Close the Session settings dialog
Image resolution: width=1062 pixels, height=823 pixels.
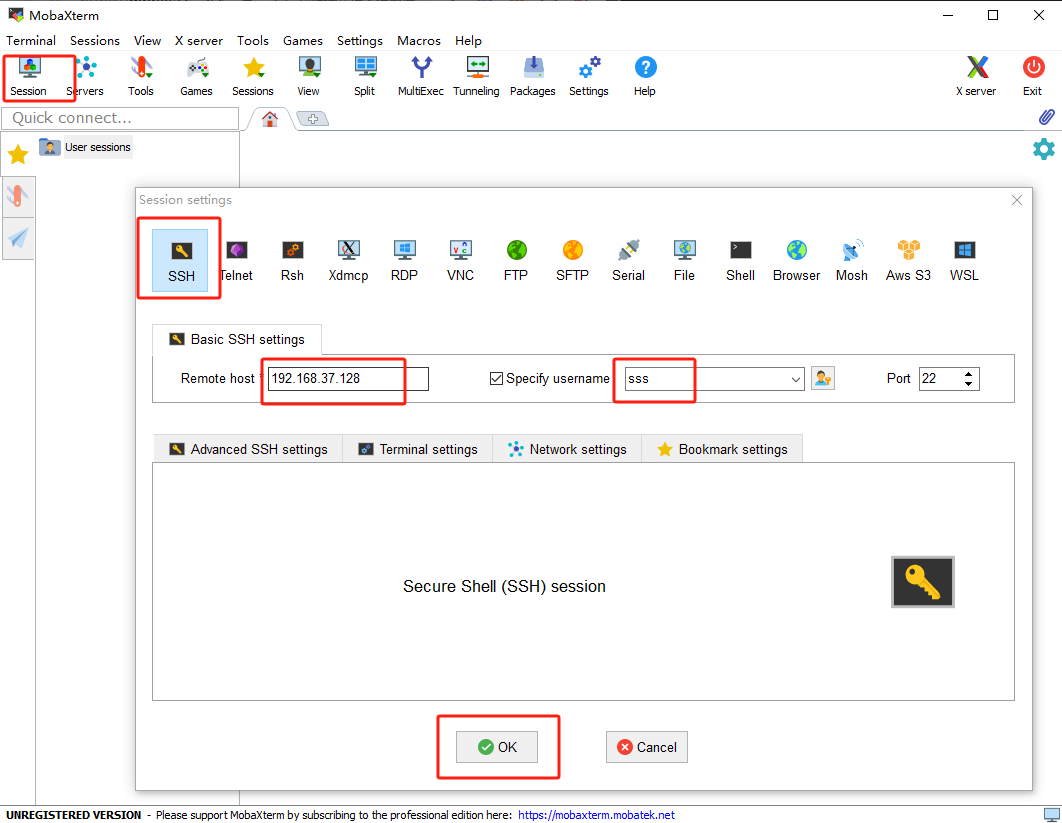pyautogui.click(x=1017, y=200)
